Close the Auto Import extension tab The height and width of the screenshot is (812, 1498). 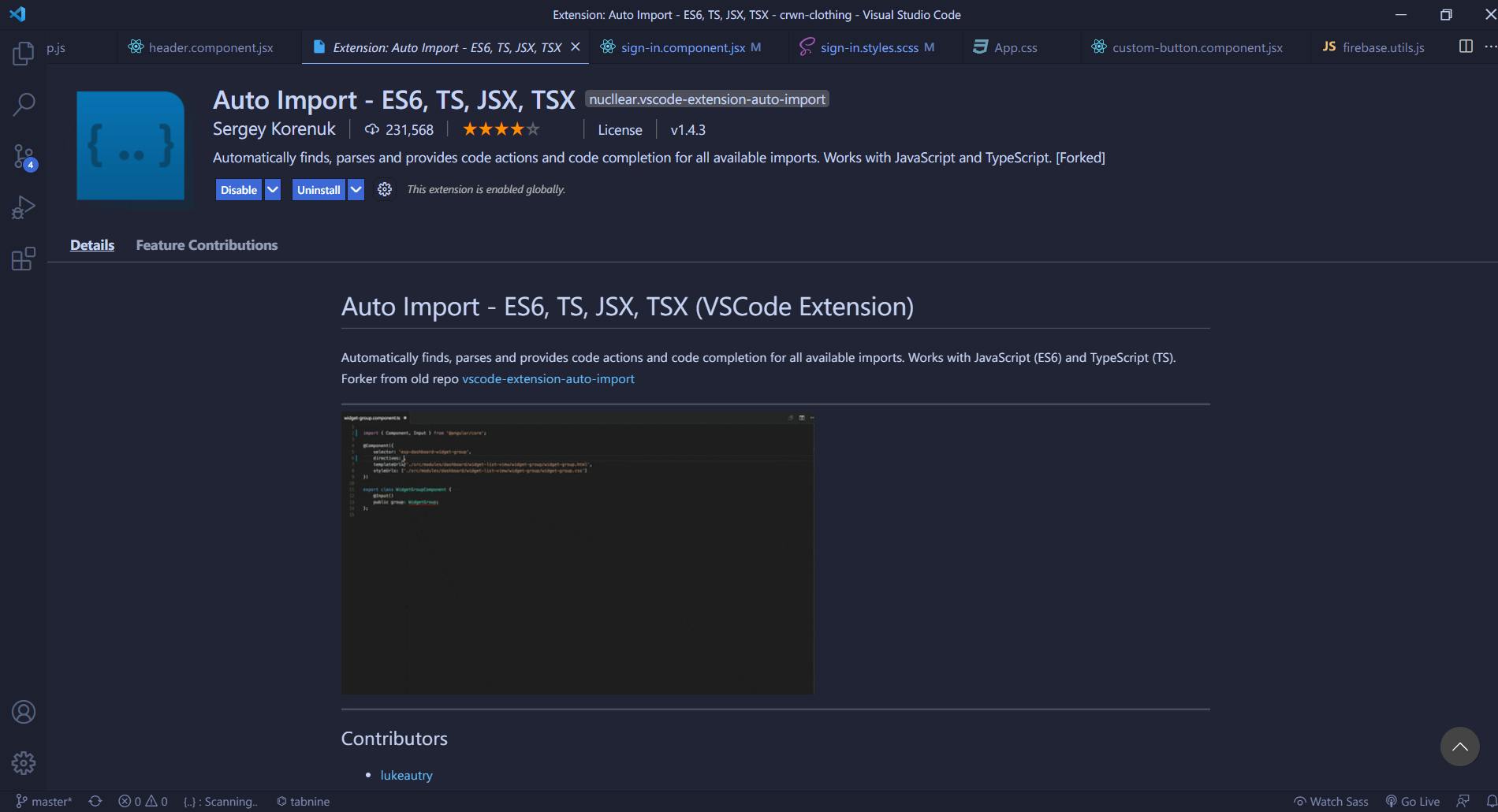[x=576, y=47]
